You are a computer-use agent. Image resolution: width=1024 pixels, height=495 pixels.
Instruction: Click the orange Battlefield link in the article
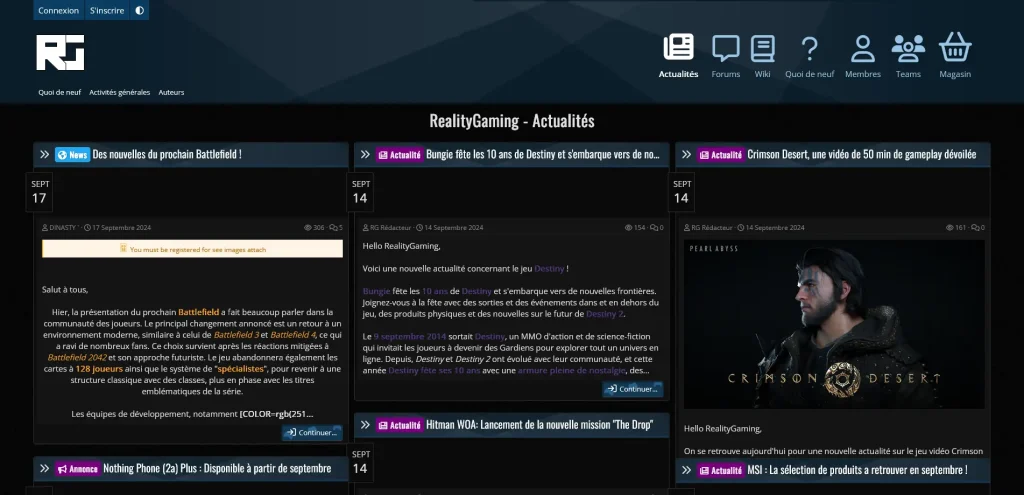click(199, 312)
